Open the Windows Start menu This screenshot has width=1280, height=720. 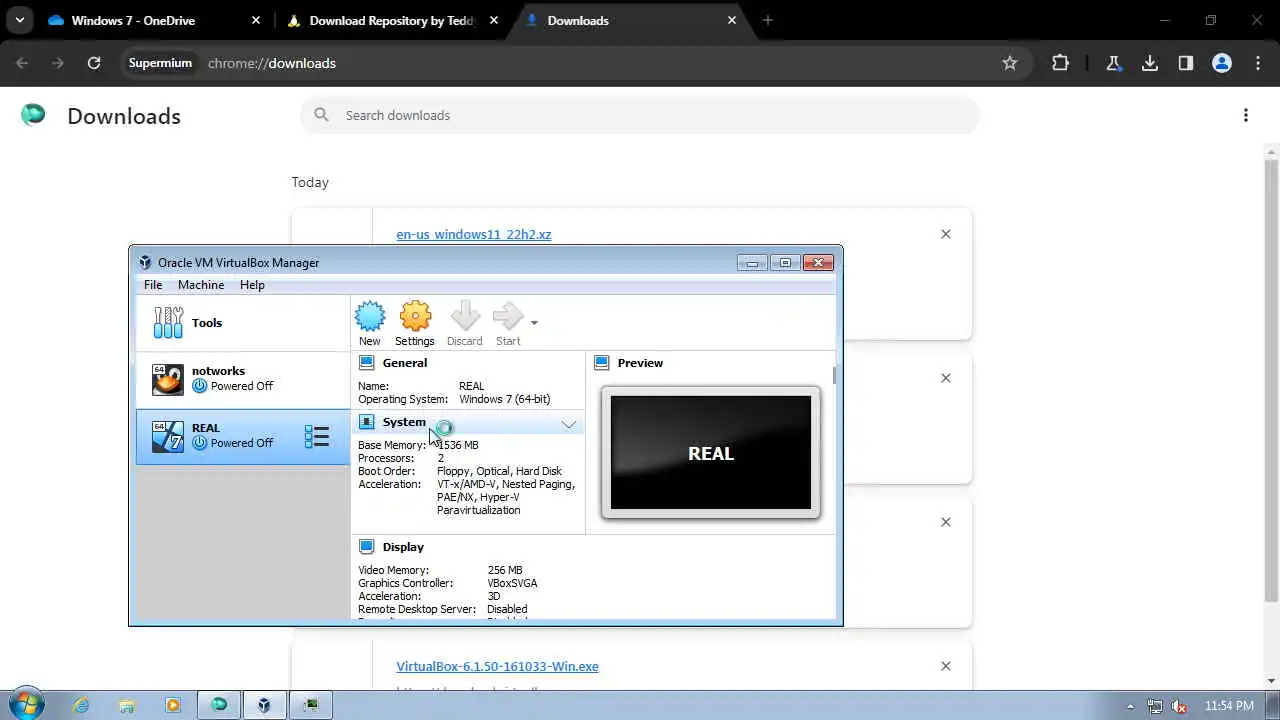click(x=26, y=704)
